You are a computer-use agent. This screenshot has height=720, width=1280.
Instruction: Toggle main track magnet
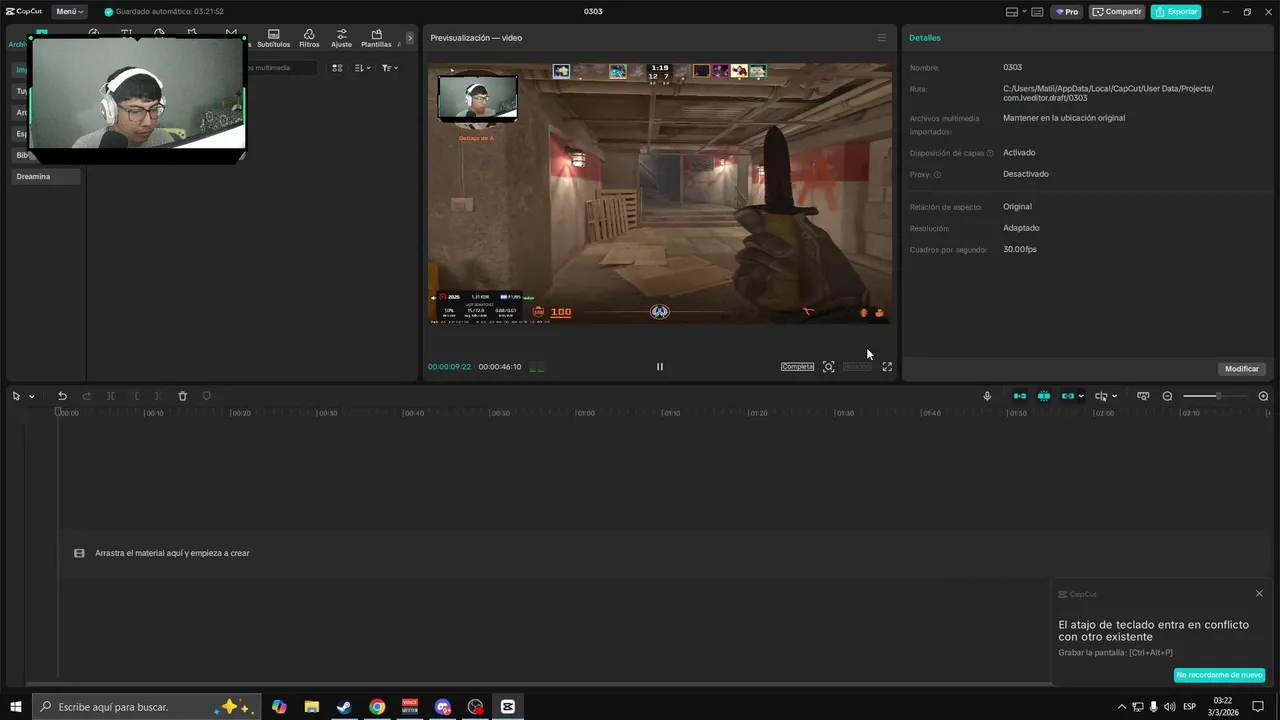pyautogui.click(x=1019, y=396)
